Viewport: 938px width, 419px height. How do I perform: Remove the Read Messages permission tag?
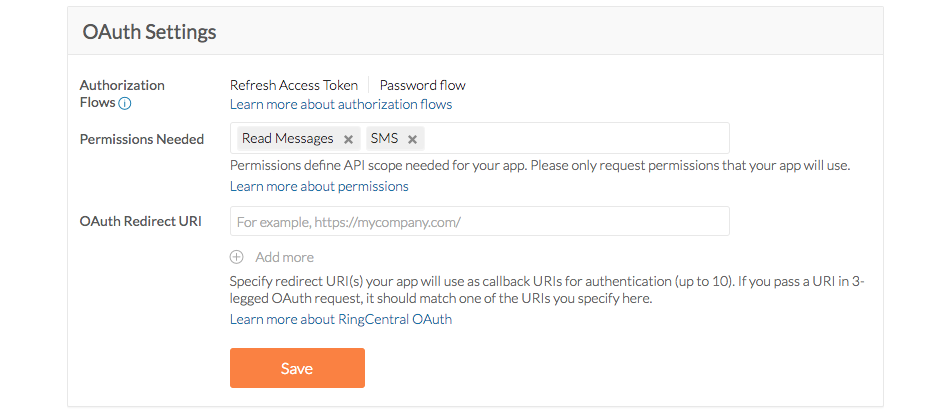[x=348, y=139]
